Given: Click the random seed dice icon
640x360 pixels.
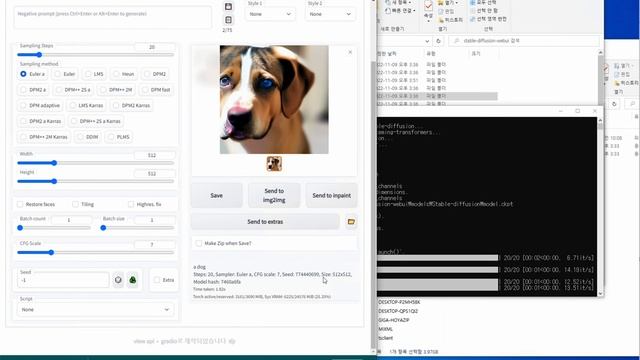Looking at the screenshot, I should point(118,280).
